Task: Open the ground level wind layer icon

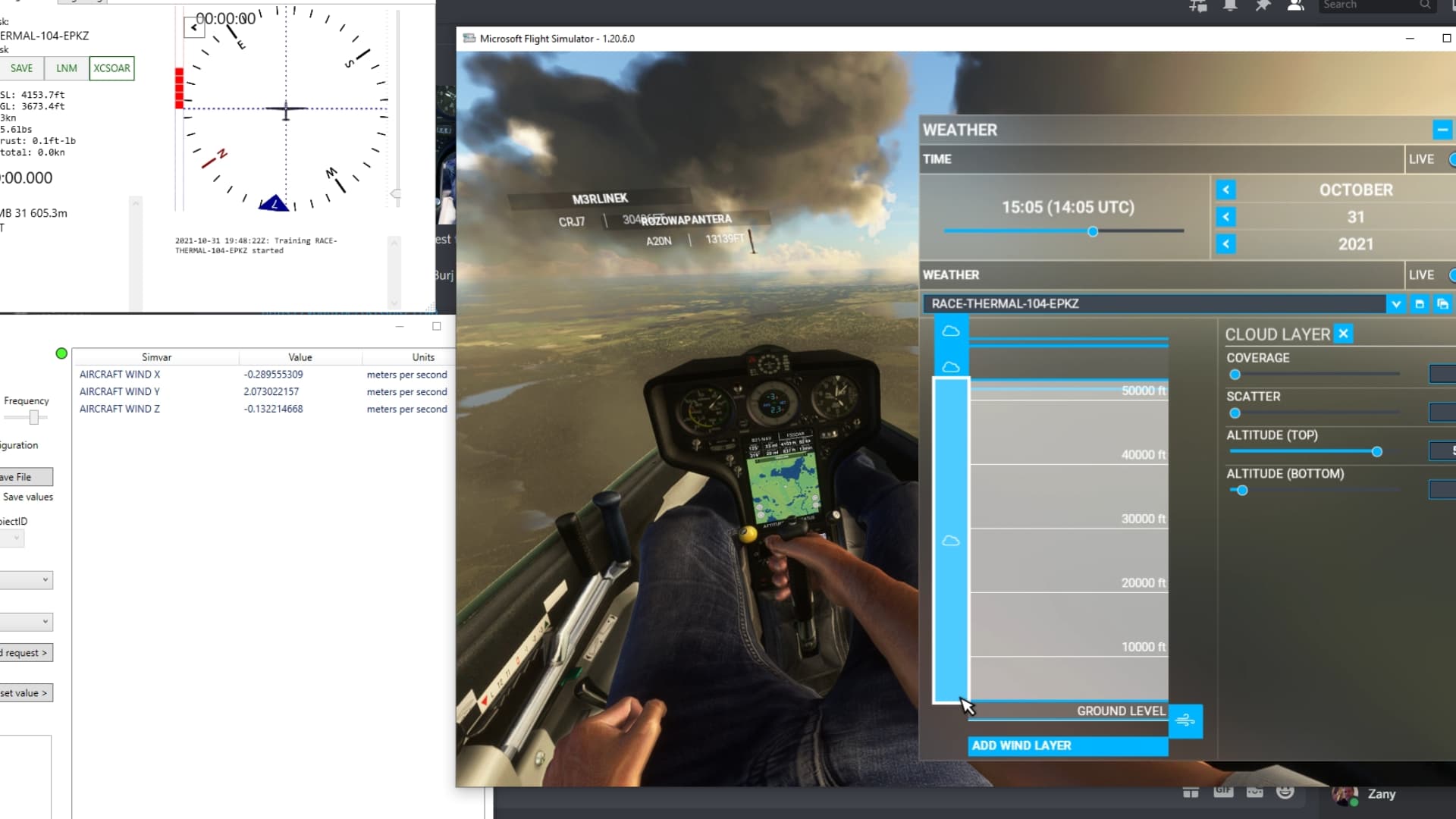Action: pyautogui.click(x=1185, y=720)
